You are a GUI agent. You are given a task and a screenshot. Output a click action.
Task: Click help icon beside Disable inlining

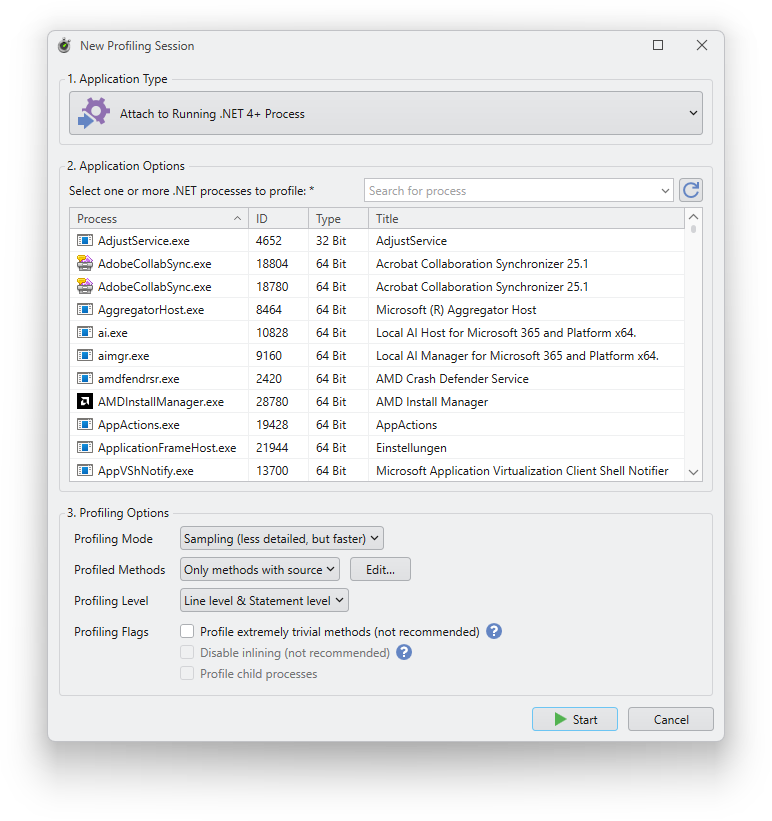(404, 653)
